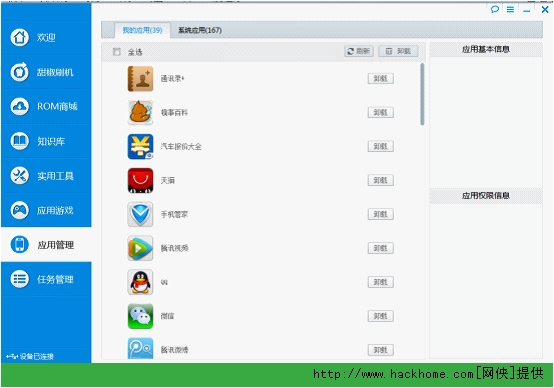Uninstall the 通讯录+ app
Viewport: 554px width, 388px height.
pos(381,78)
